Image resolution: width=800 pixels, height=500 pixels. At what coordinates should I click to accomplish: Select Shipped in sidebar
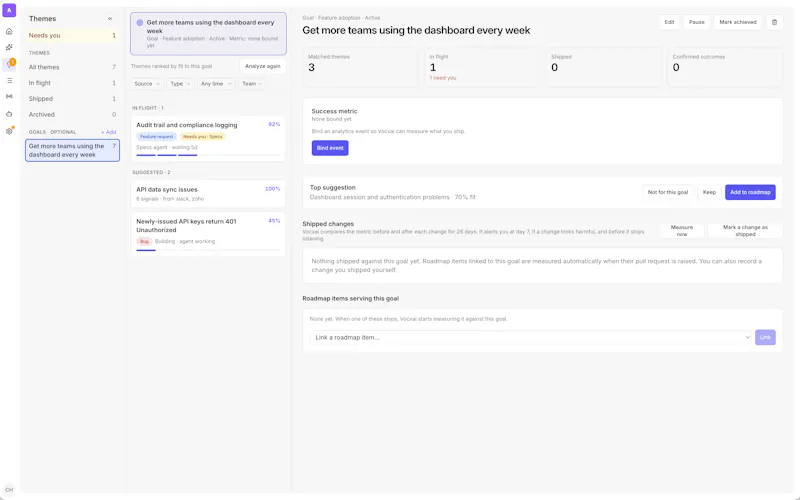click(72, 98)
